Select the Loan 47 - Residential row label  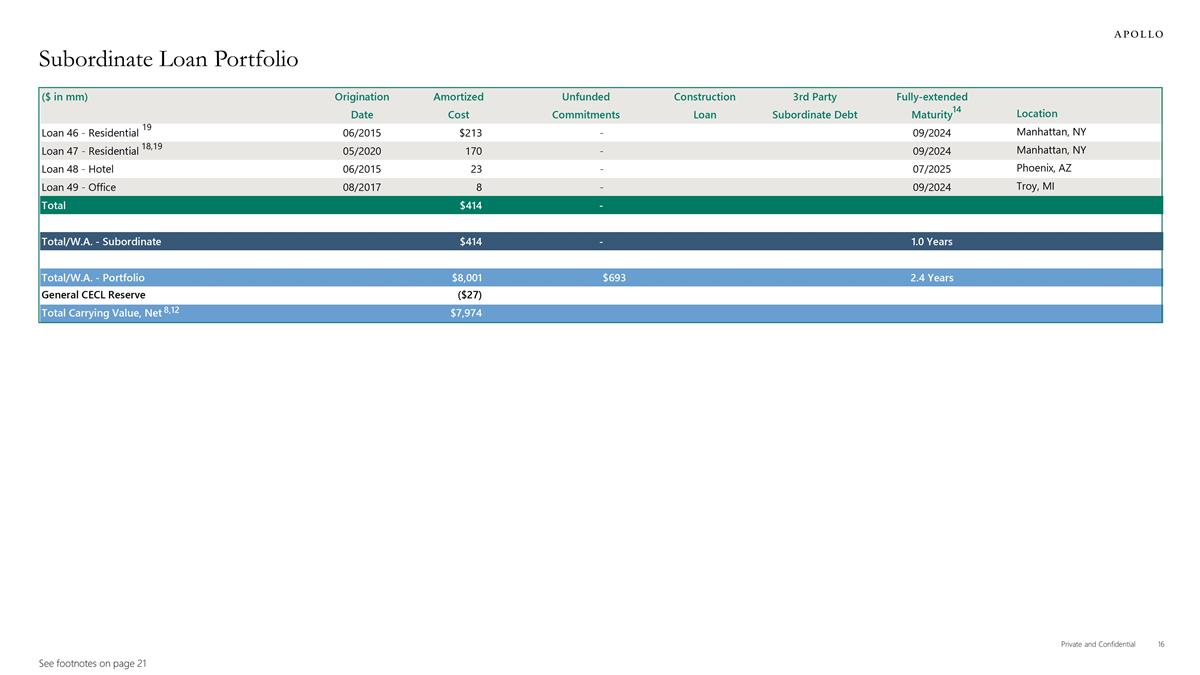(x=90, y=151)
